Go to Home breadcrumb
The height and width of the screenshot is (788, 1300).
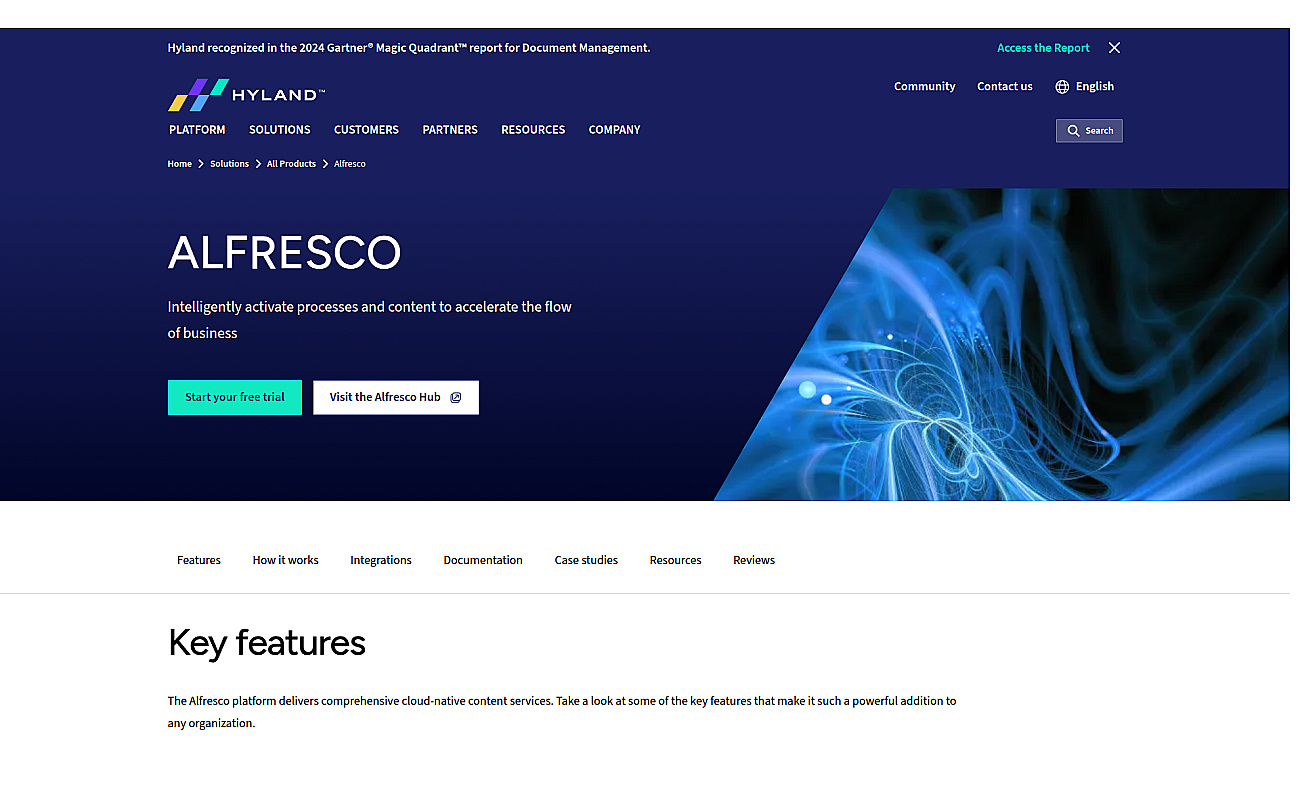tap(179, 164)
